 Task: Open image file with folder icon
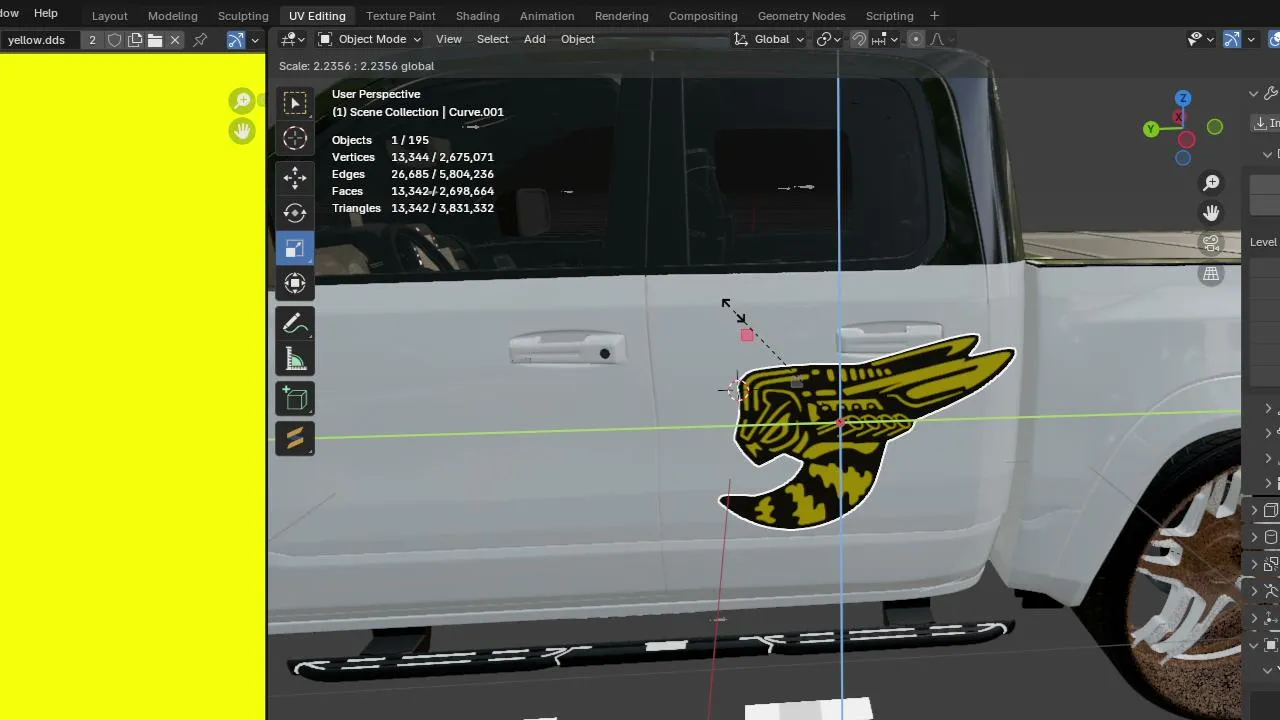[x=155, y=40]
